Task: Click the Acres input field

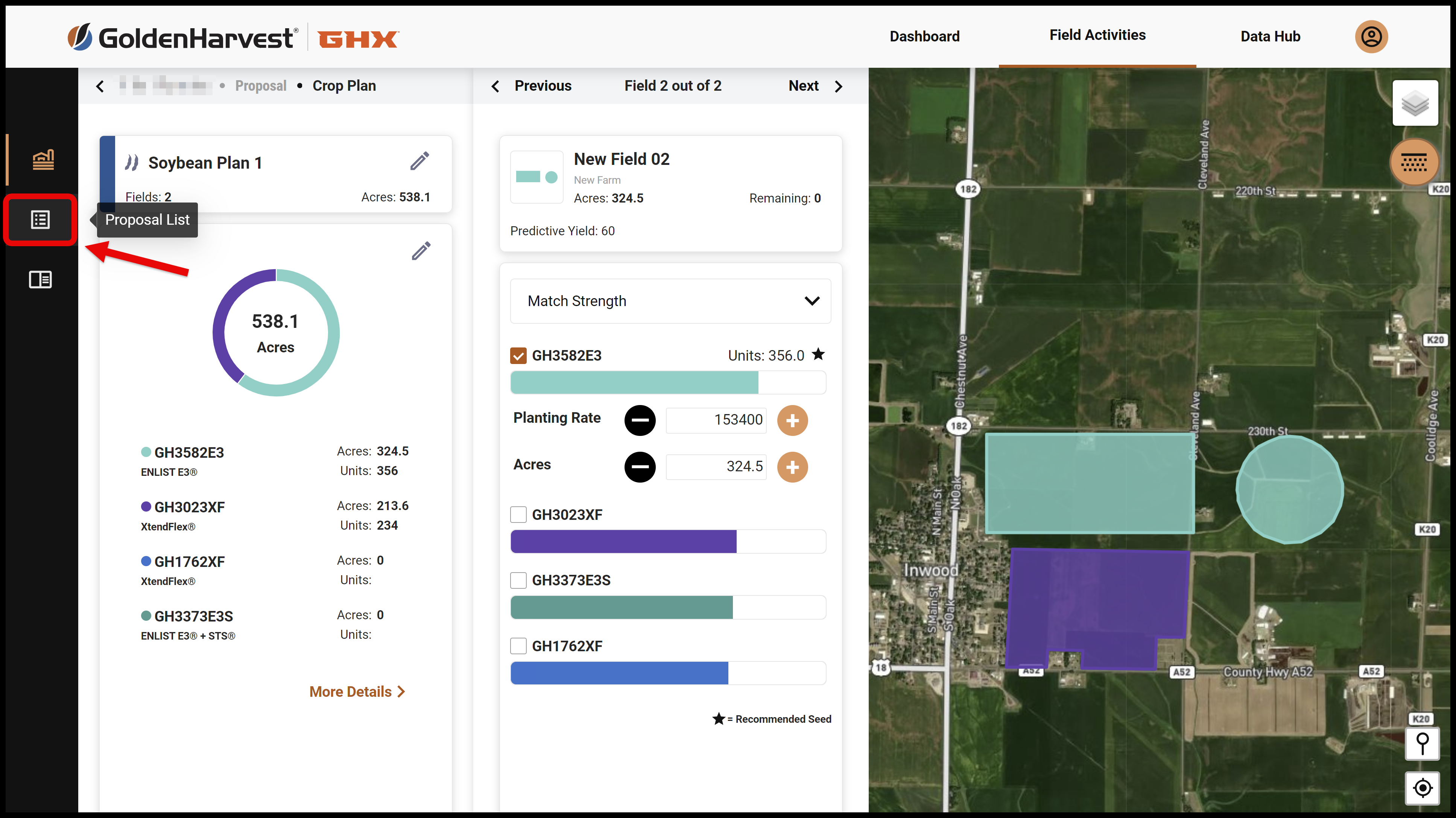Action: point(716,467)
